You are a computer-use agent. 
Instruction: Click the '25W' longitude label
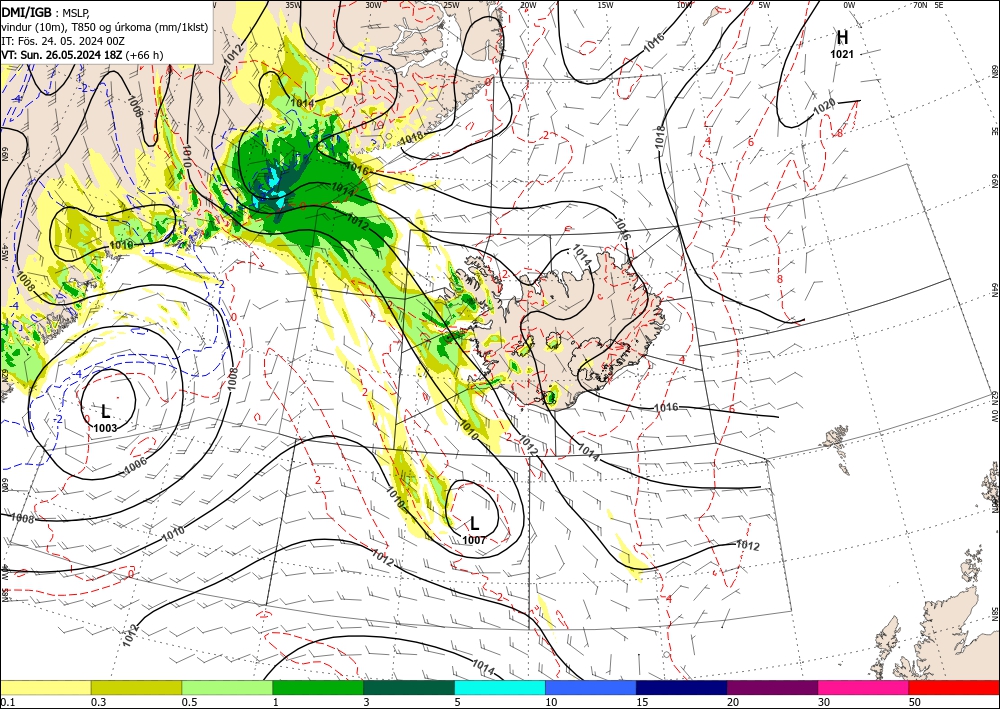451,5
